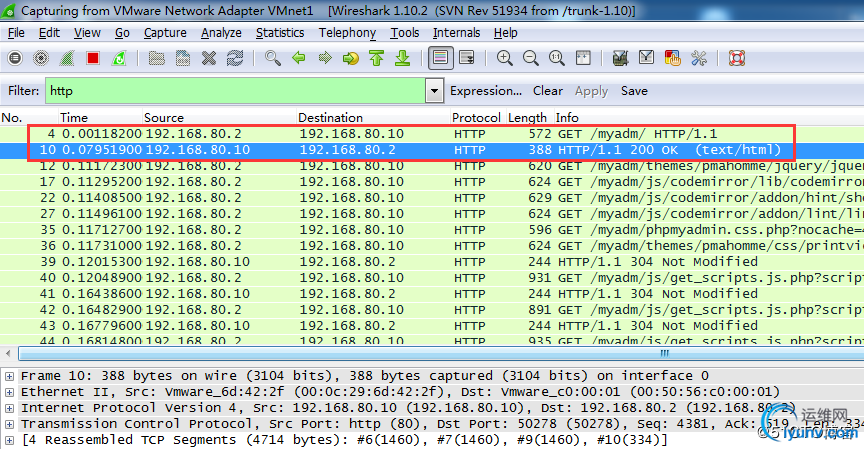Click the packet list horizontal scrollbar thumb
The image size is (864, 449).
click(441, 353)
